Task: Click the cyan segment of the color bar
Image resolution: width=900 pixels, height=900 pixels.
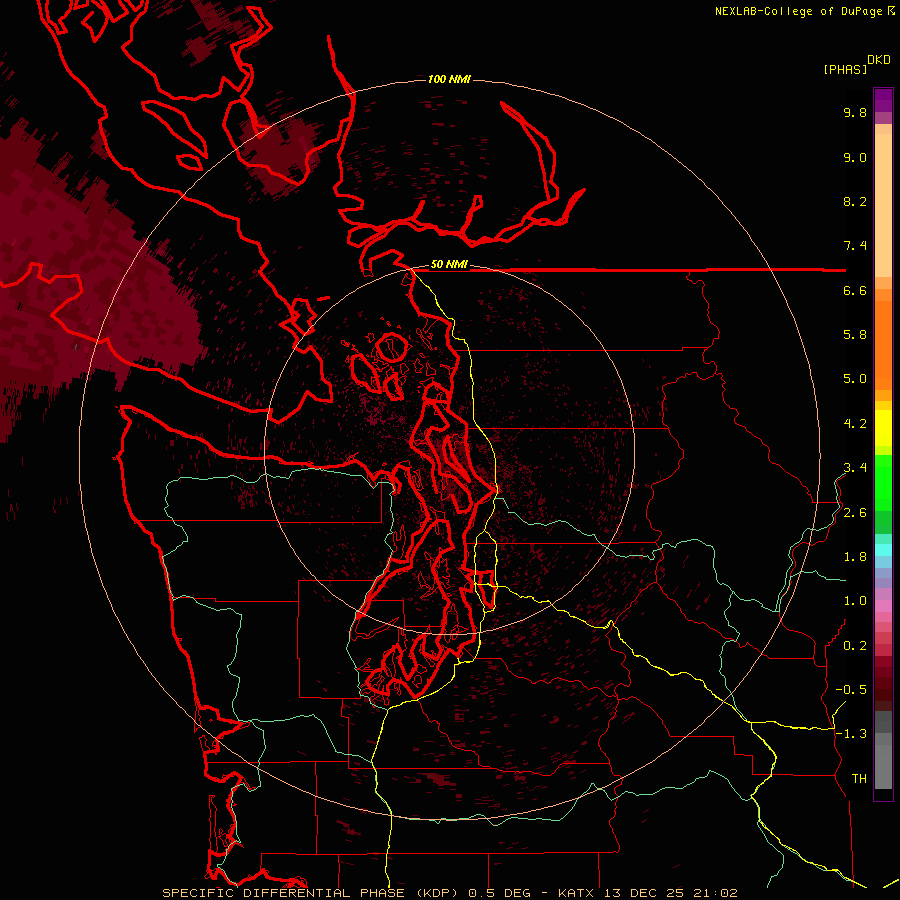Action: point(883,550)
